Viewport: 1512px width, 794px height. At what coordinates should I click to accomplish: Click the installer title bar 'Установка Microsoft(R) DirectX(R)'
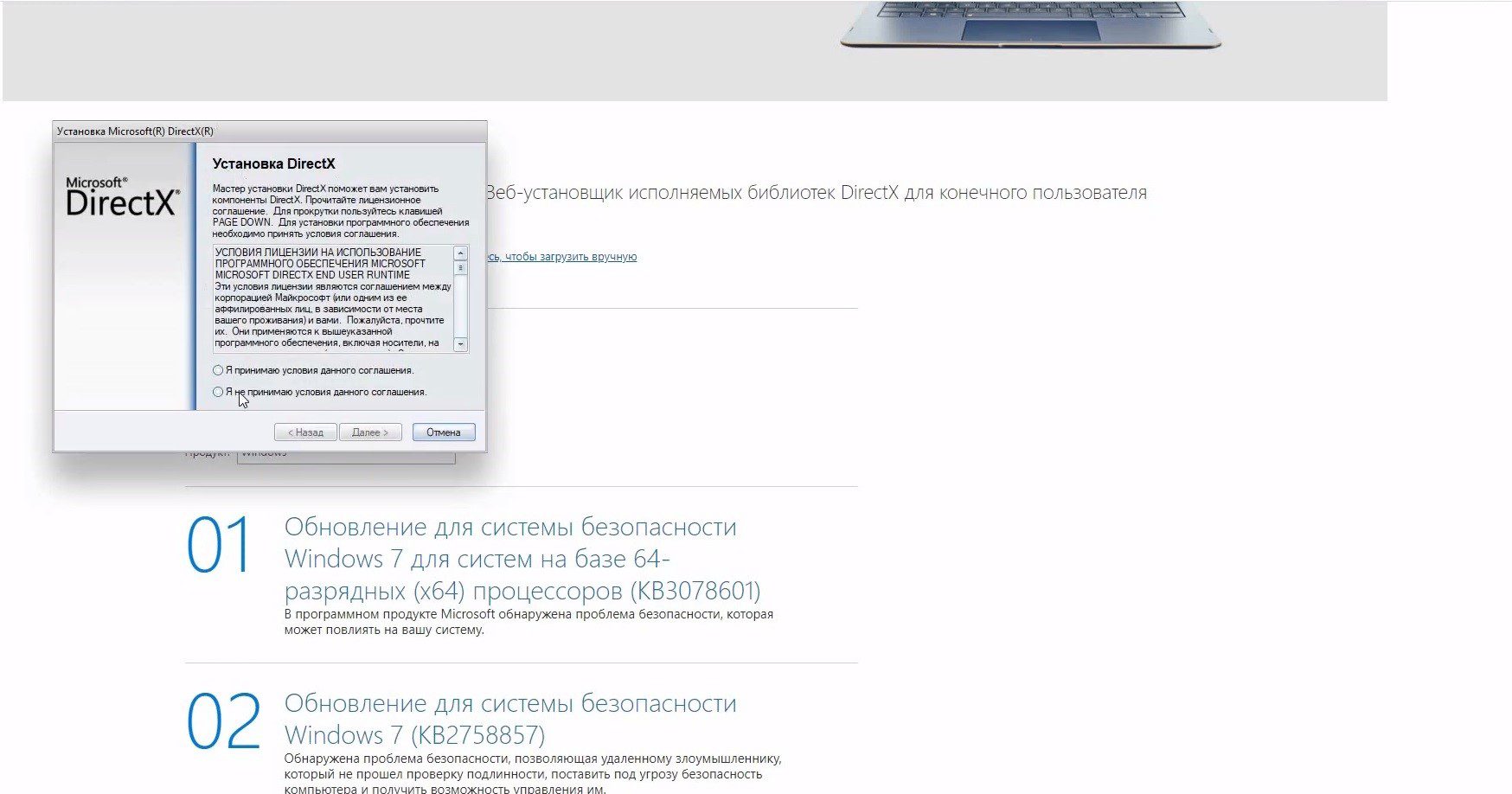270,131
